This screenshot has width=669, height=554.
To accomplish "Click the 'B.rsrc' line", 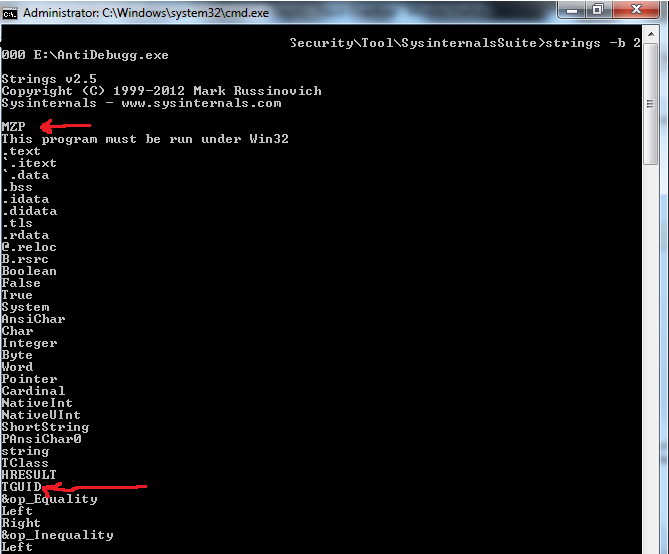I will tap(25, 259).
